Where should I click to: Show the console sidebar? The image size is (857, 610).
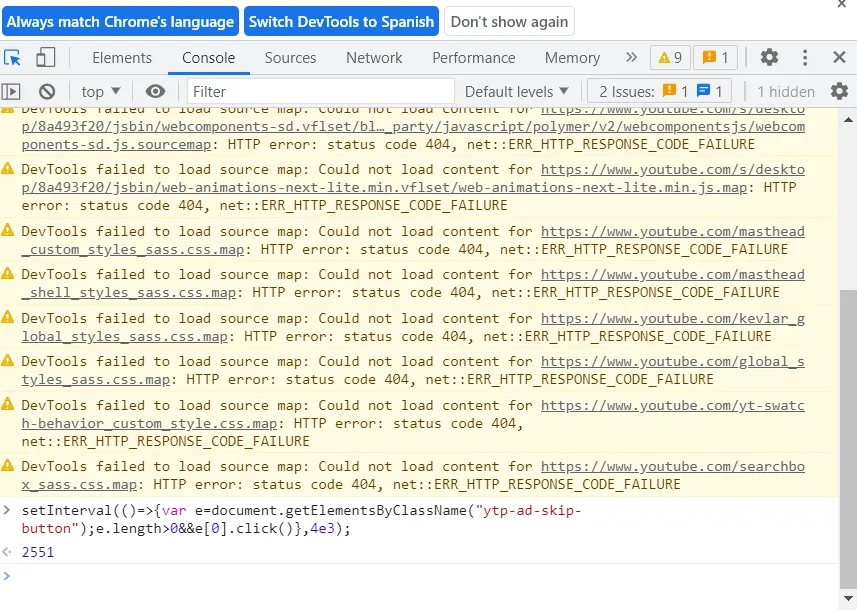pyautogui.click(x=11, y=91)
